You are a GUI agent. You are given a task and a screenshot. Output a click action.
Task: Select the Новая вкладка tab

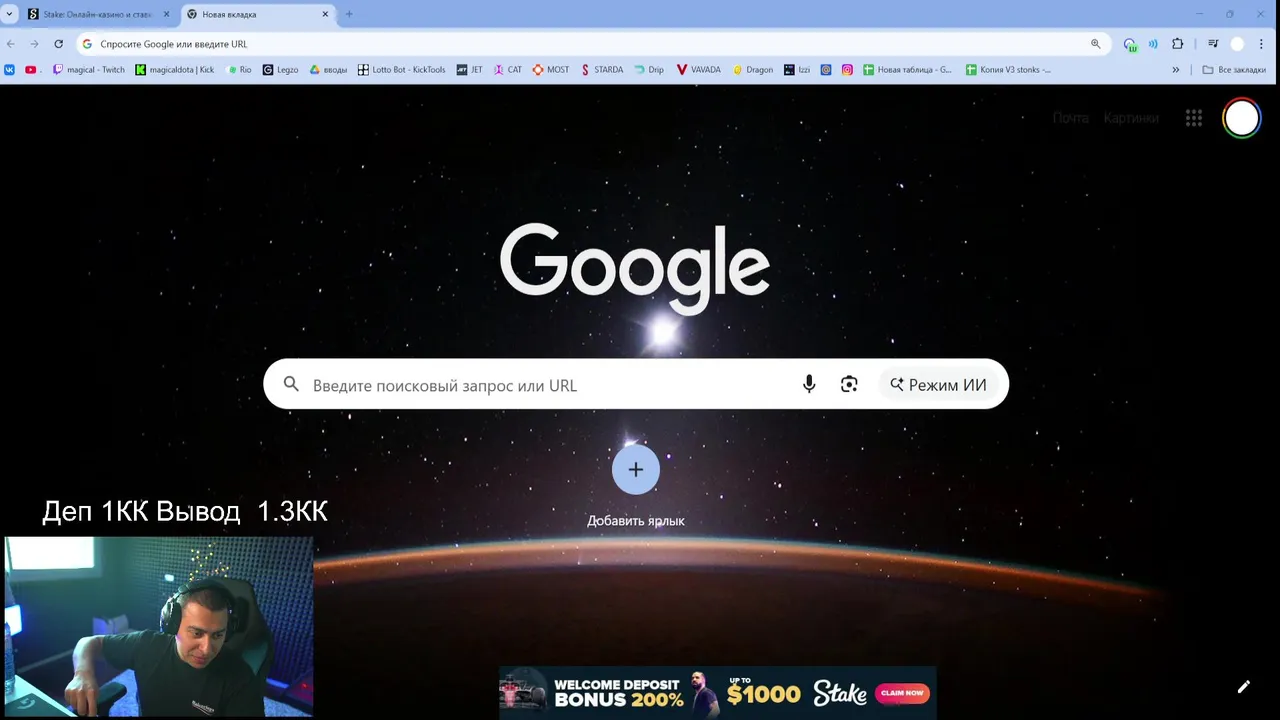tap(258, 14)
